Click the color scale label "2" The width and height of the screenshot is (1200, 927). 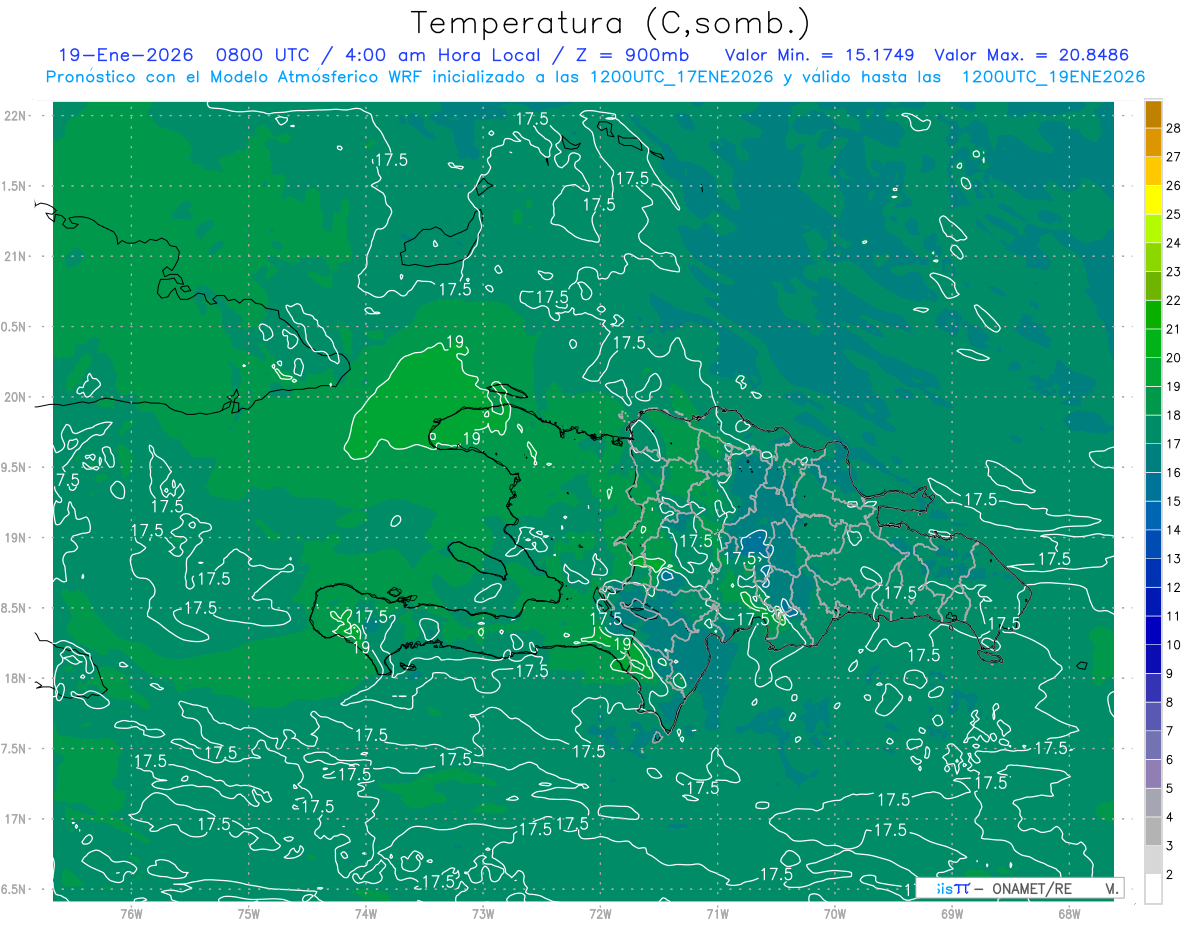coord(1171,874)
